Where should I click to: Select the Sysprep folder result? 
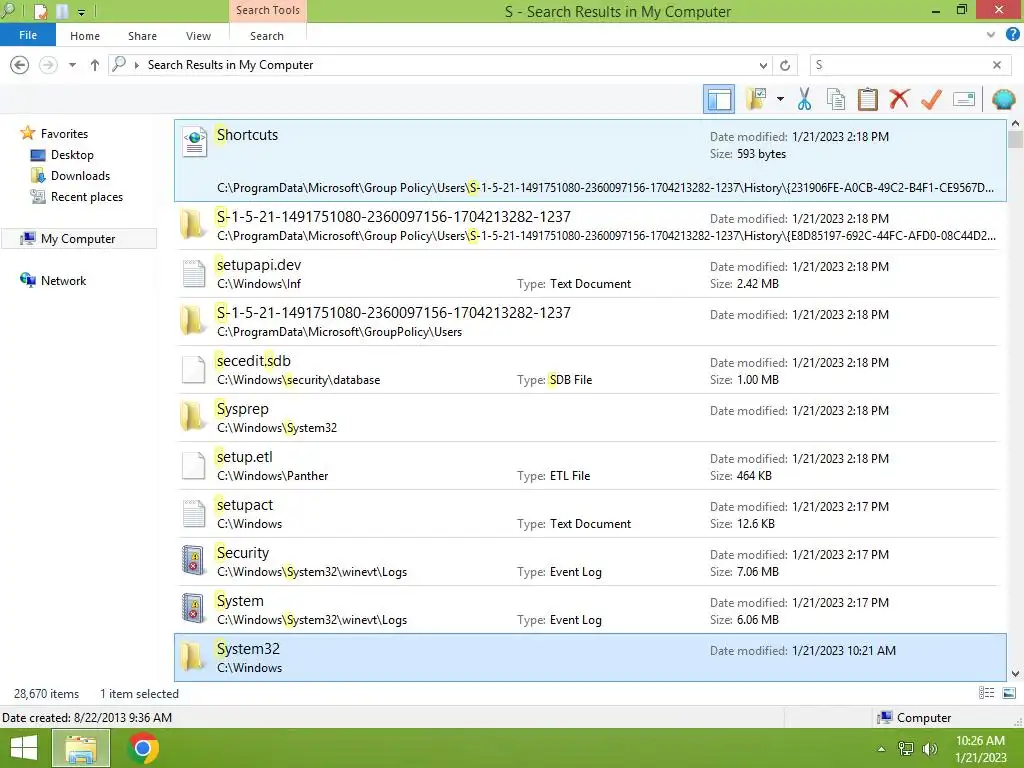588,418
